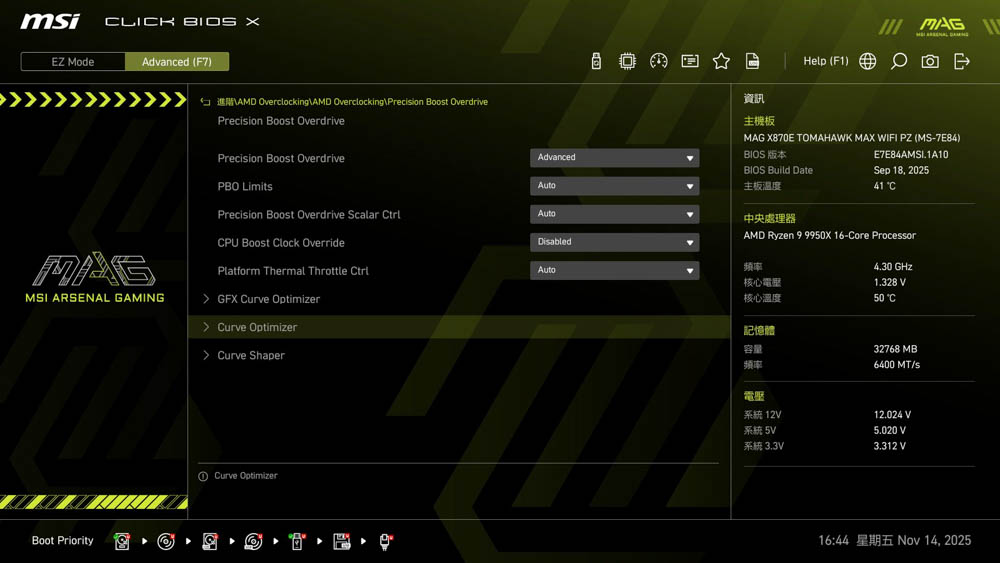Open the speedometer gauge icon
Image resolution: width=1000 pixels, height=563 pixels.
pos(658,61)
